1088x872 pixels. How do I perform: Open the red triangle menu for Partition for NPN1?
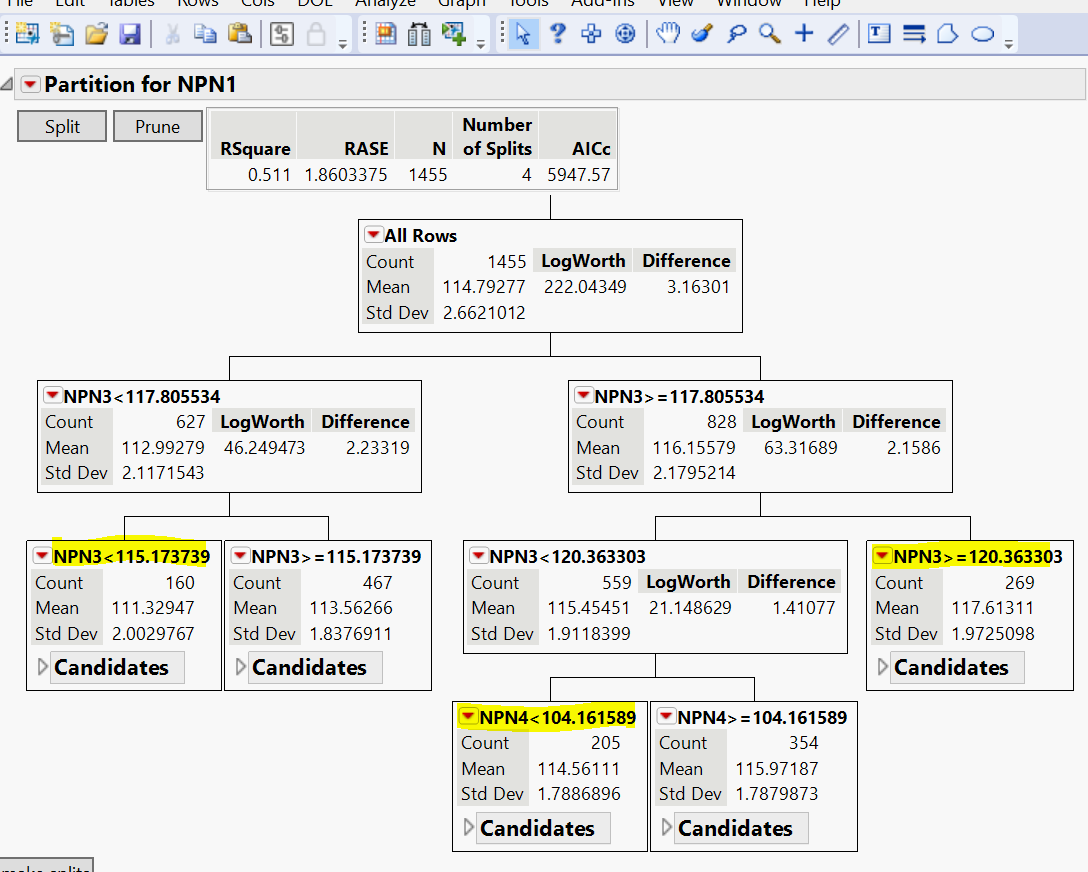click(29, 84)
